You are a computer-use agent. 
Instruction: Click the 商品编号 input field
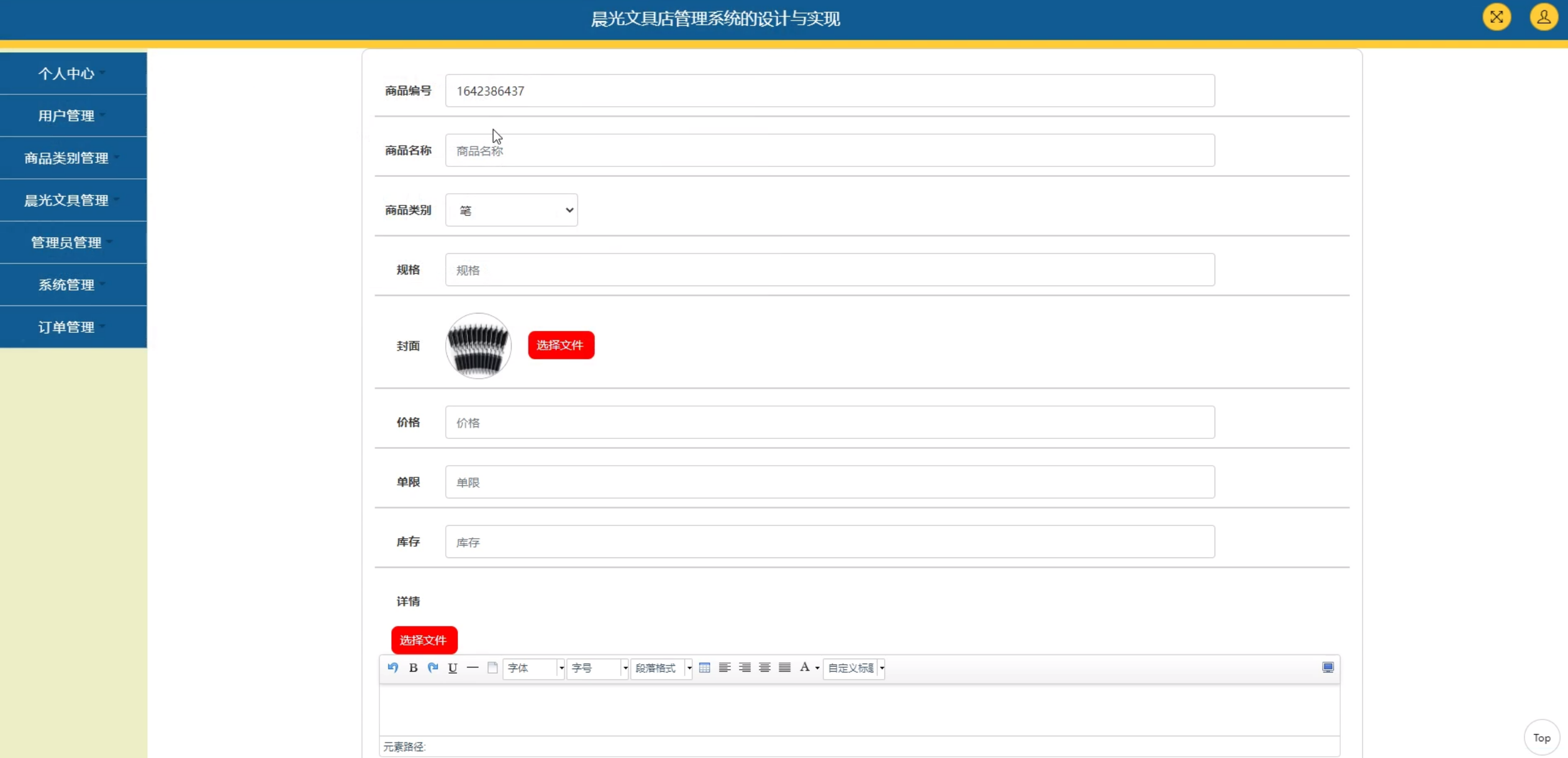click(830, 91)
